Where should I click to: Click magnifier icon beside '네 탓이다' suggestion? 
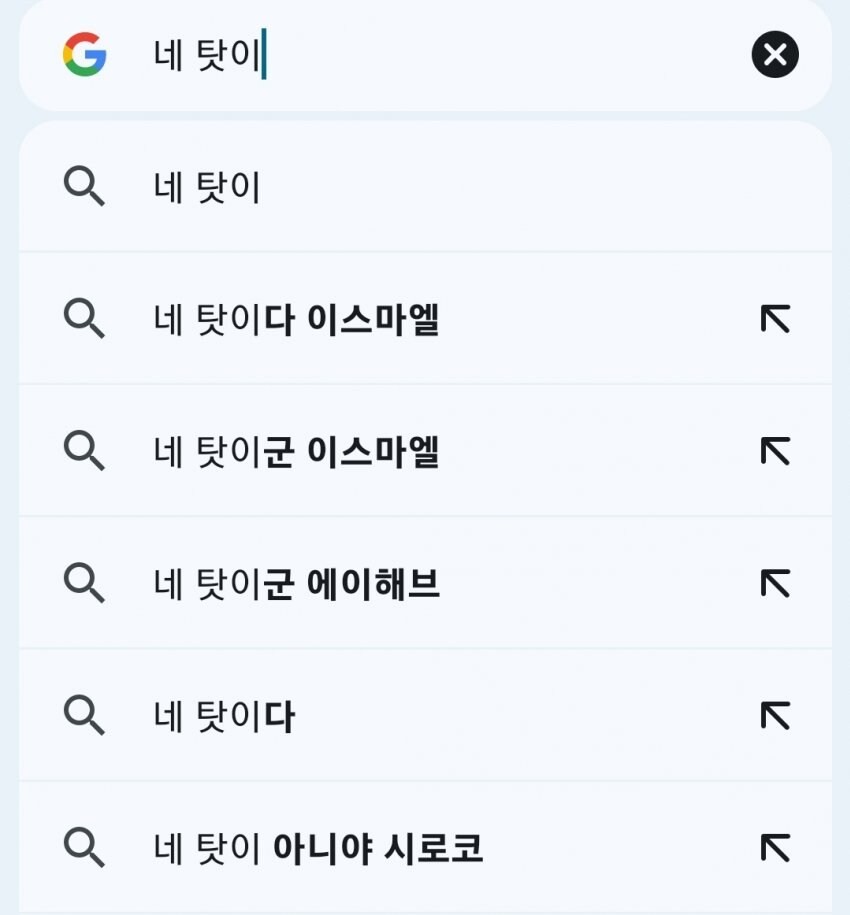pyautogui.click(x=84, y=715)
